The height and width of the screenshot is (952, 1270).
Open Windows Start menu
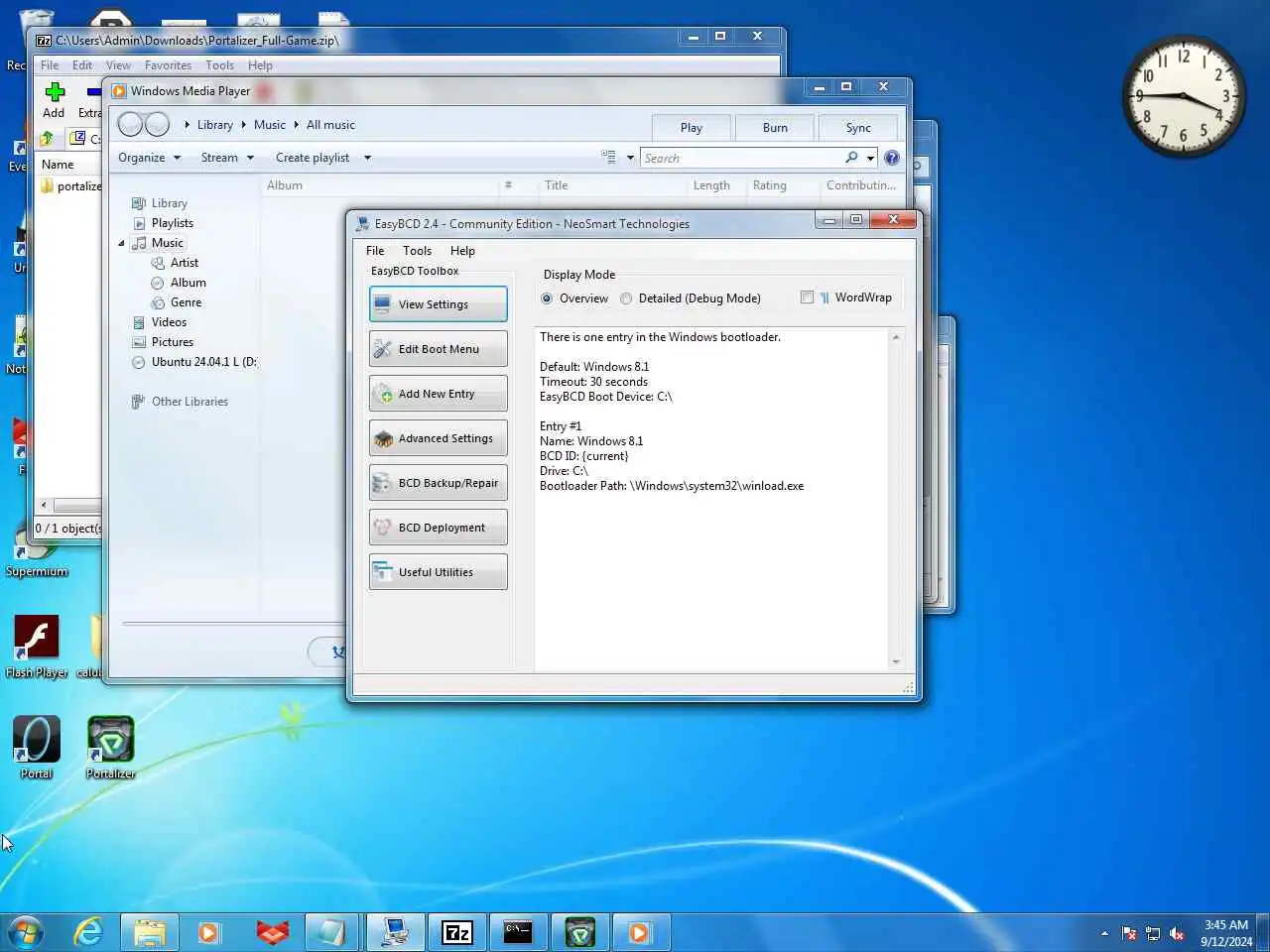pyautogui.click(x=26, y=932)
